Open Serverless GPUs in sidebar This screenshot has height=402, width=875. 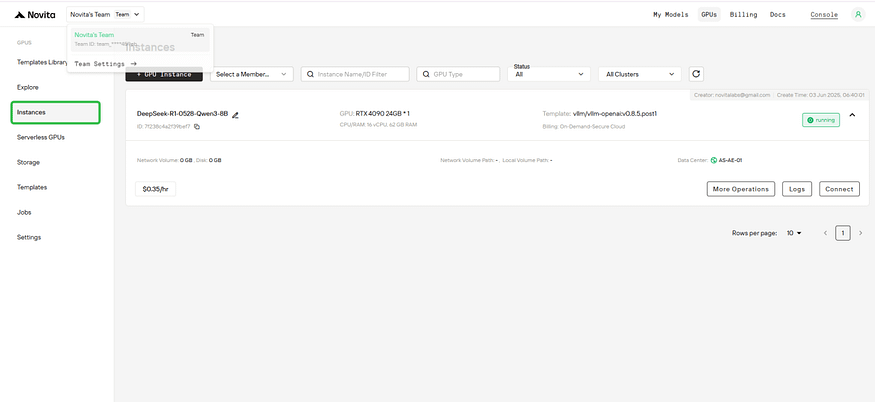(x=41, y=137)
